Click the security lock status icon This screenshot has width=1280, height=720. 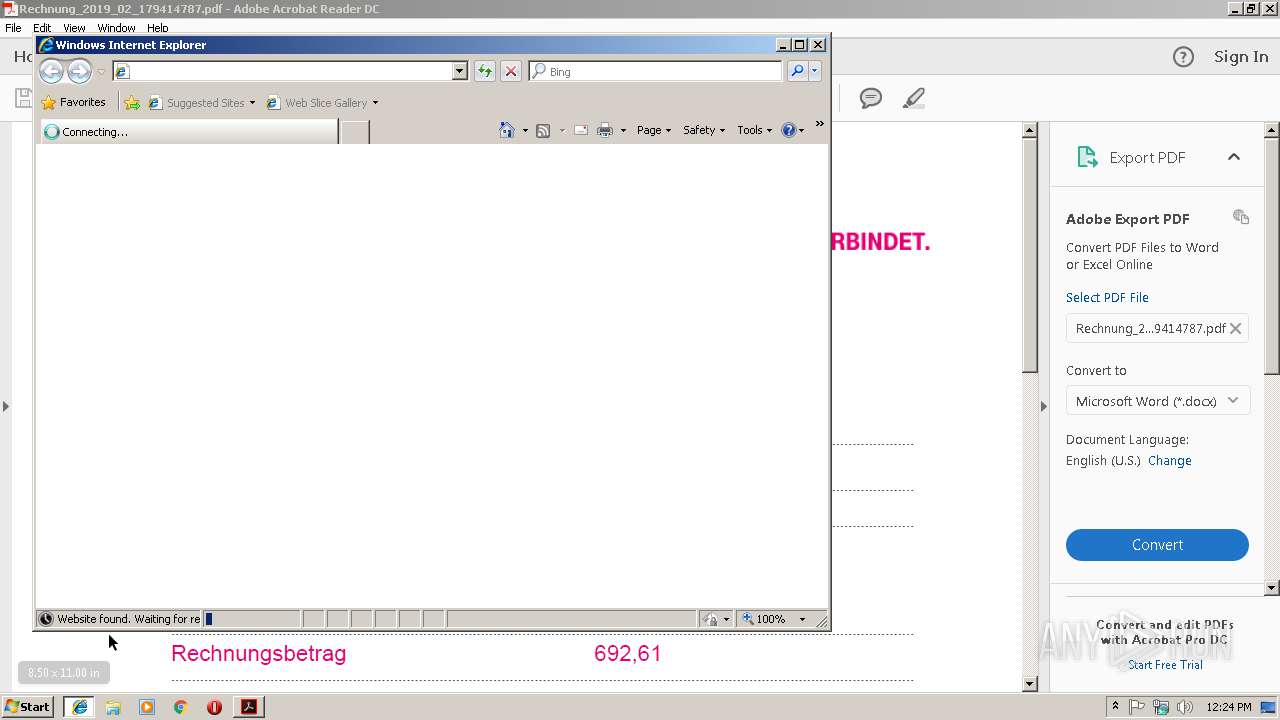[710, 619]
